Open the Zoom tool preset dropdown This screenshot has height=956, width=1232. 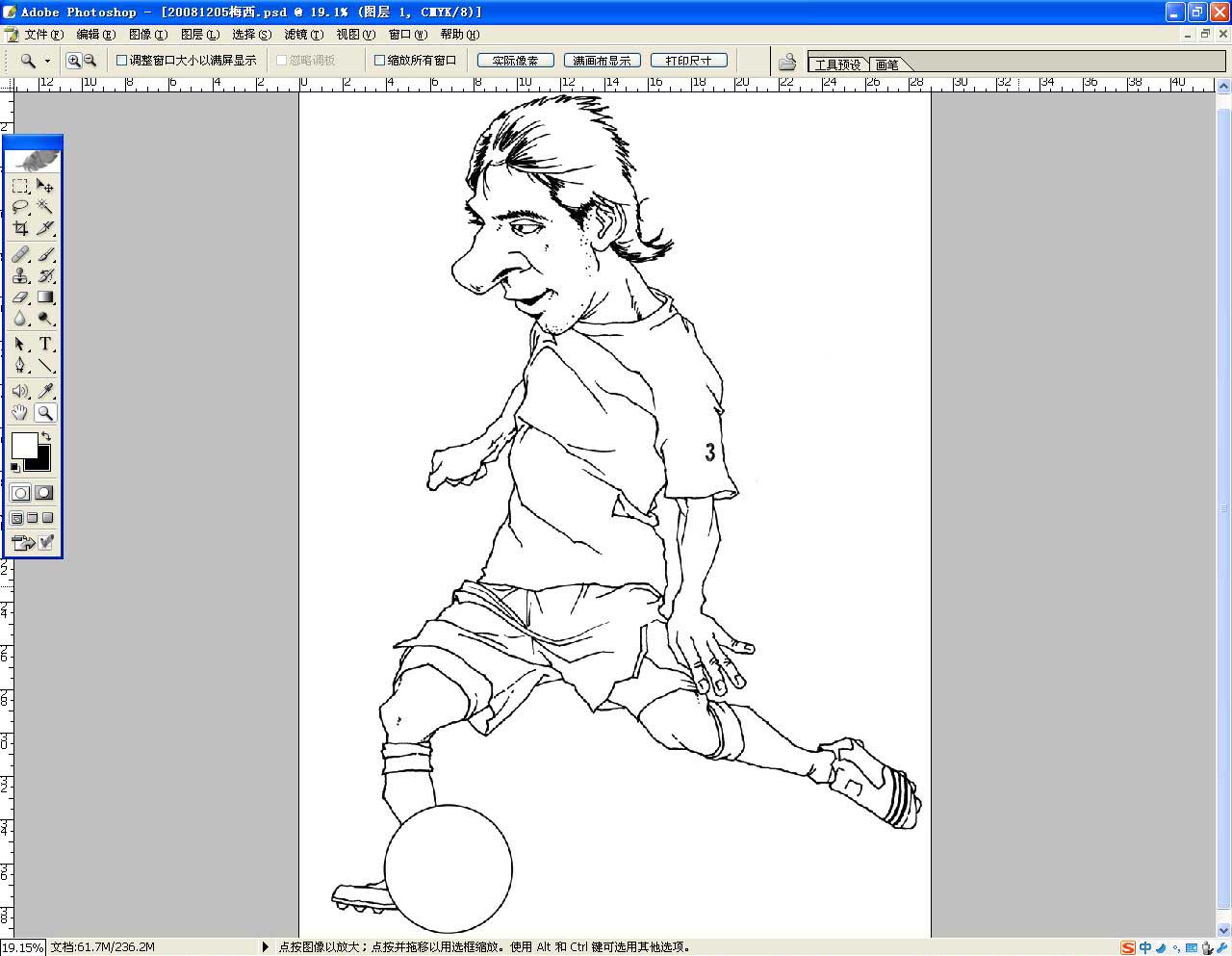pos(47,61)
